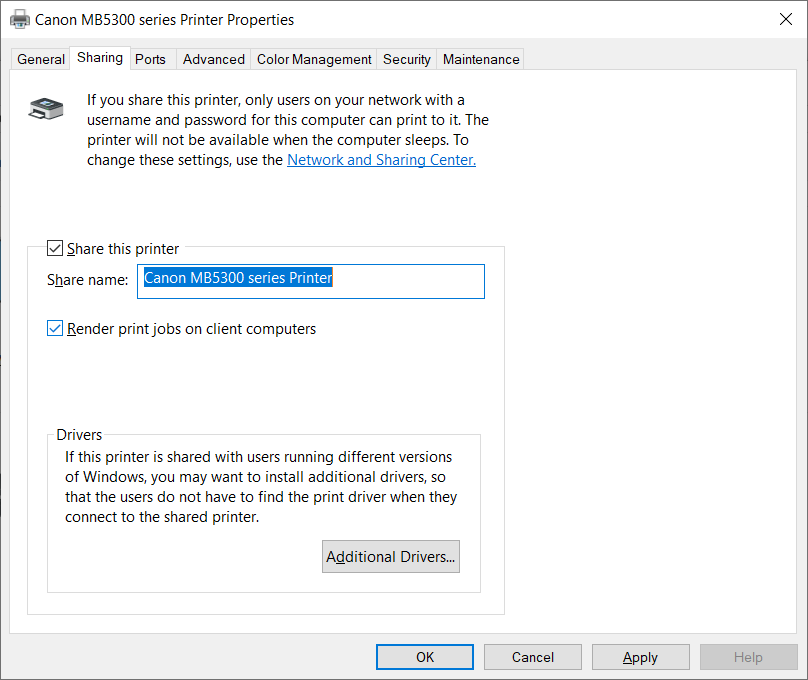Click the title text 'Canon MB5300 series Printer Properties'
Image resolution: width=808 pixels, height=680 pixels.
(x=164, y=20)
